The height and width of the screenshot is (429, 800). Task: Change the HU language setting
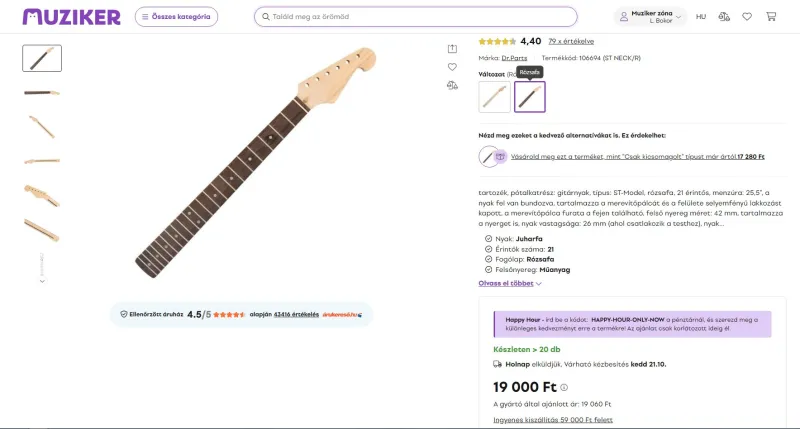tap(701, 17)
